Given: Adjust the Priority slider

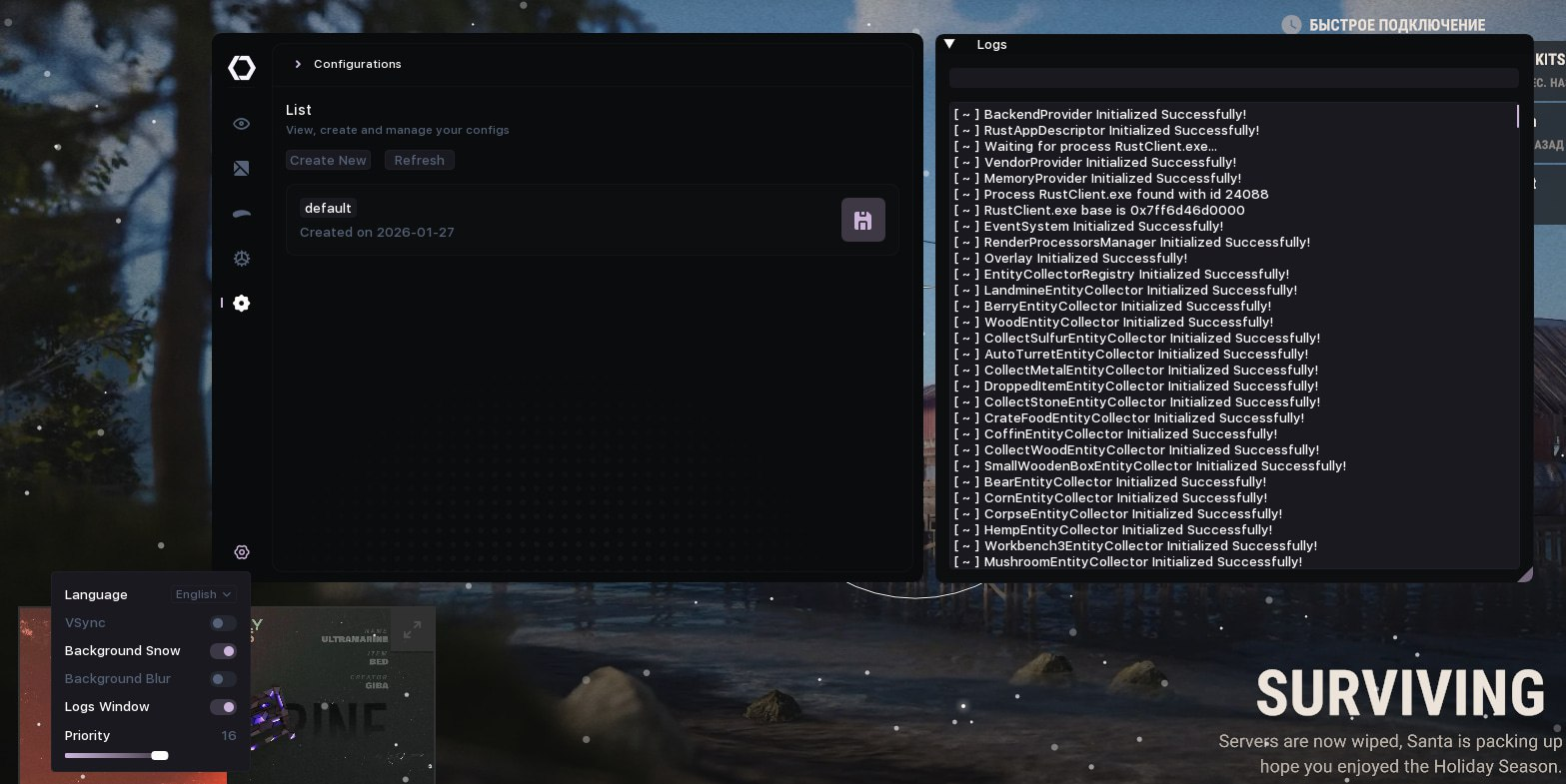Looking at the screenshot, I should click(x=116, y=756).
